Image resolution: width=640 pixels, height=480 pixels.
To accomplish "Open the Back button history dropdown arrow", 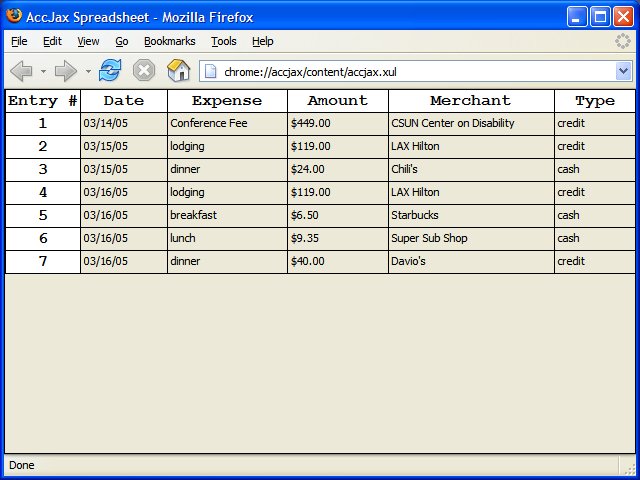I will (x=43, y=72).
